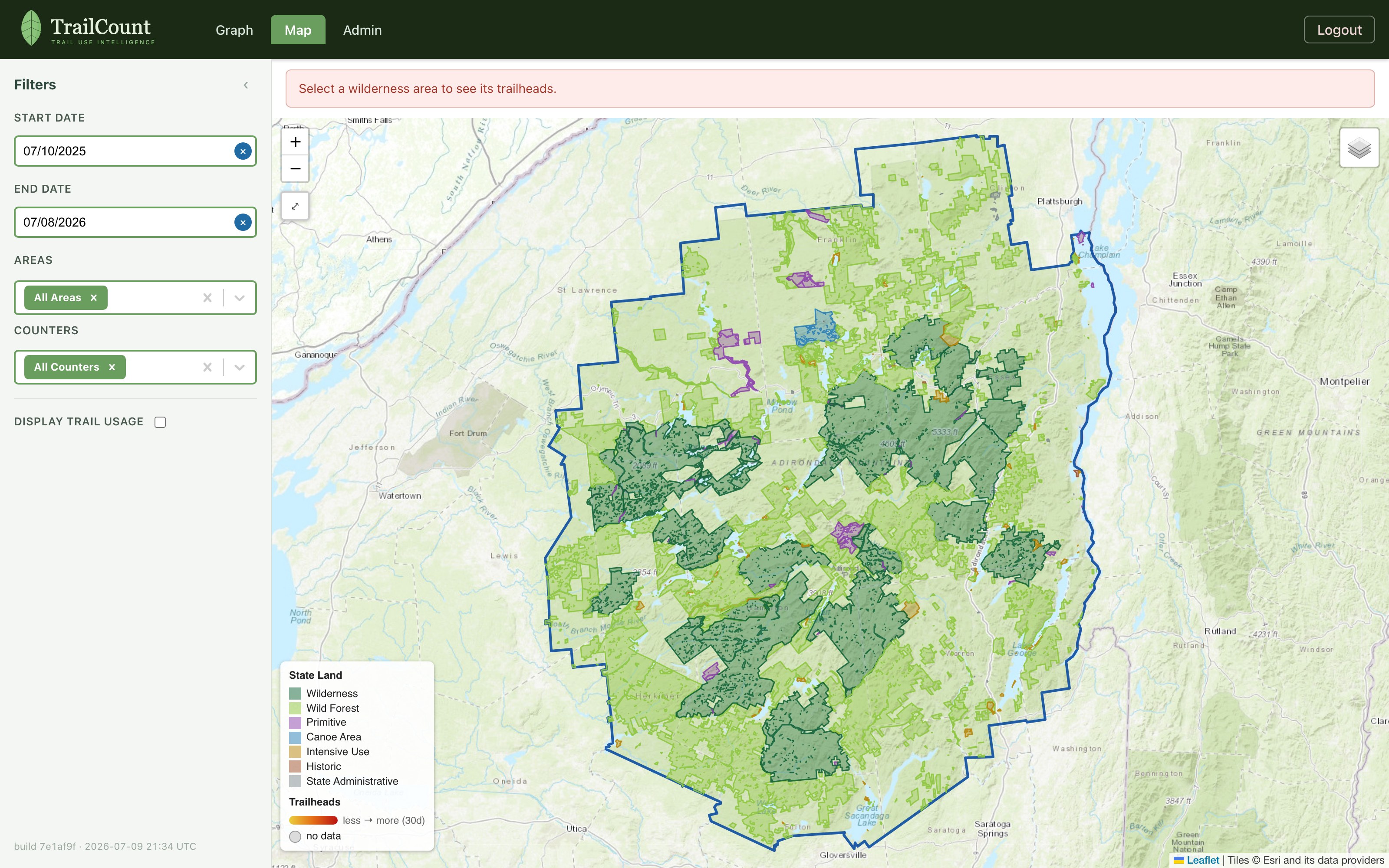
Task: Click the Wilderness legend swatch
Action: tap(295, 694)
